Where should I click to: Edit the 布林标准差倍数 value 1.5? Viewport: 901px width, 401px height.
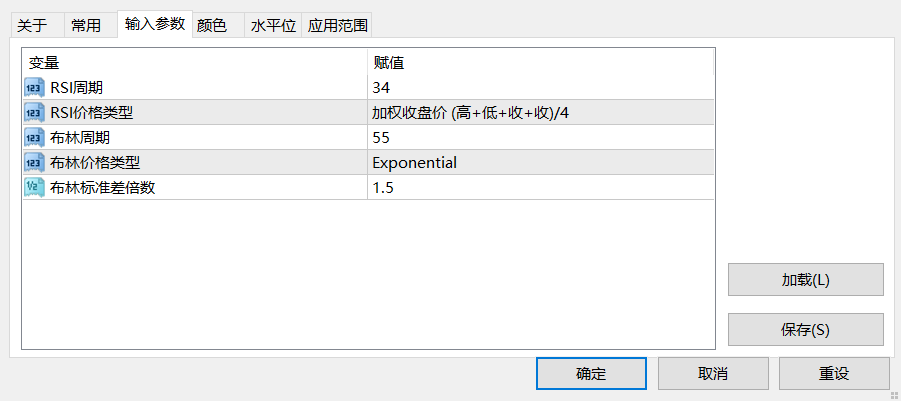click(541, 188)
